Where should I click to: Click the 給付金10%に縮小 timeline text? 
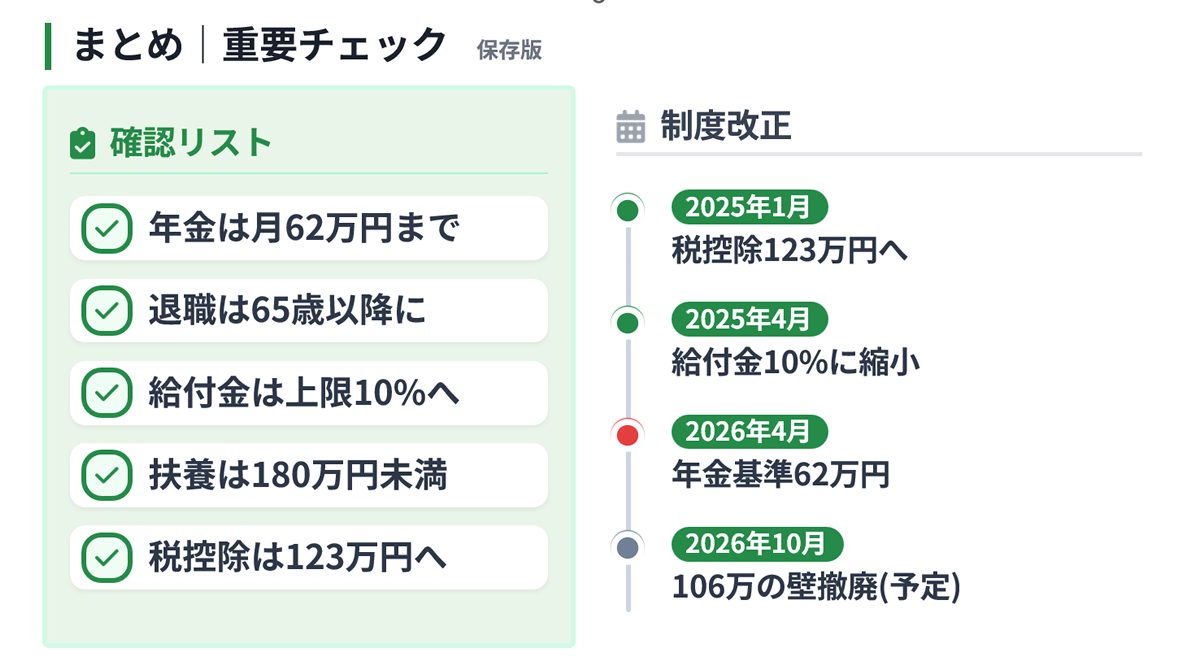coord(795,362)
